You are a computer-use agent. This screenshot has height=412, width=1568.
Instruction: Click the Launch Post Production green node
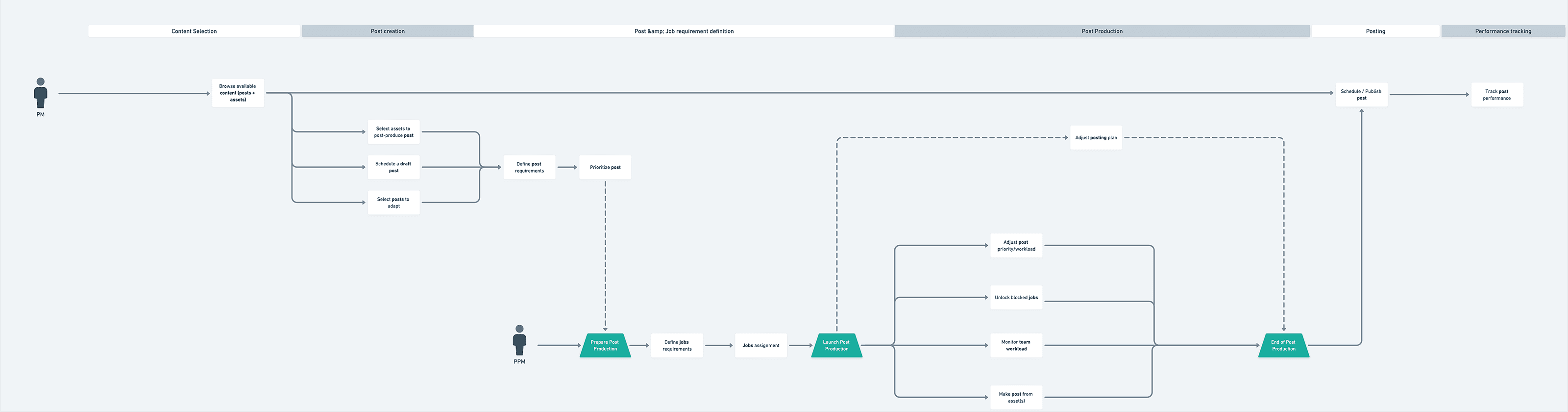coord(837,346)
